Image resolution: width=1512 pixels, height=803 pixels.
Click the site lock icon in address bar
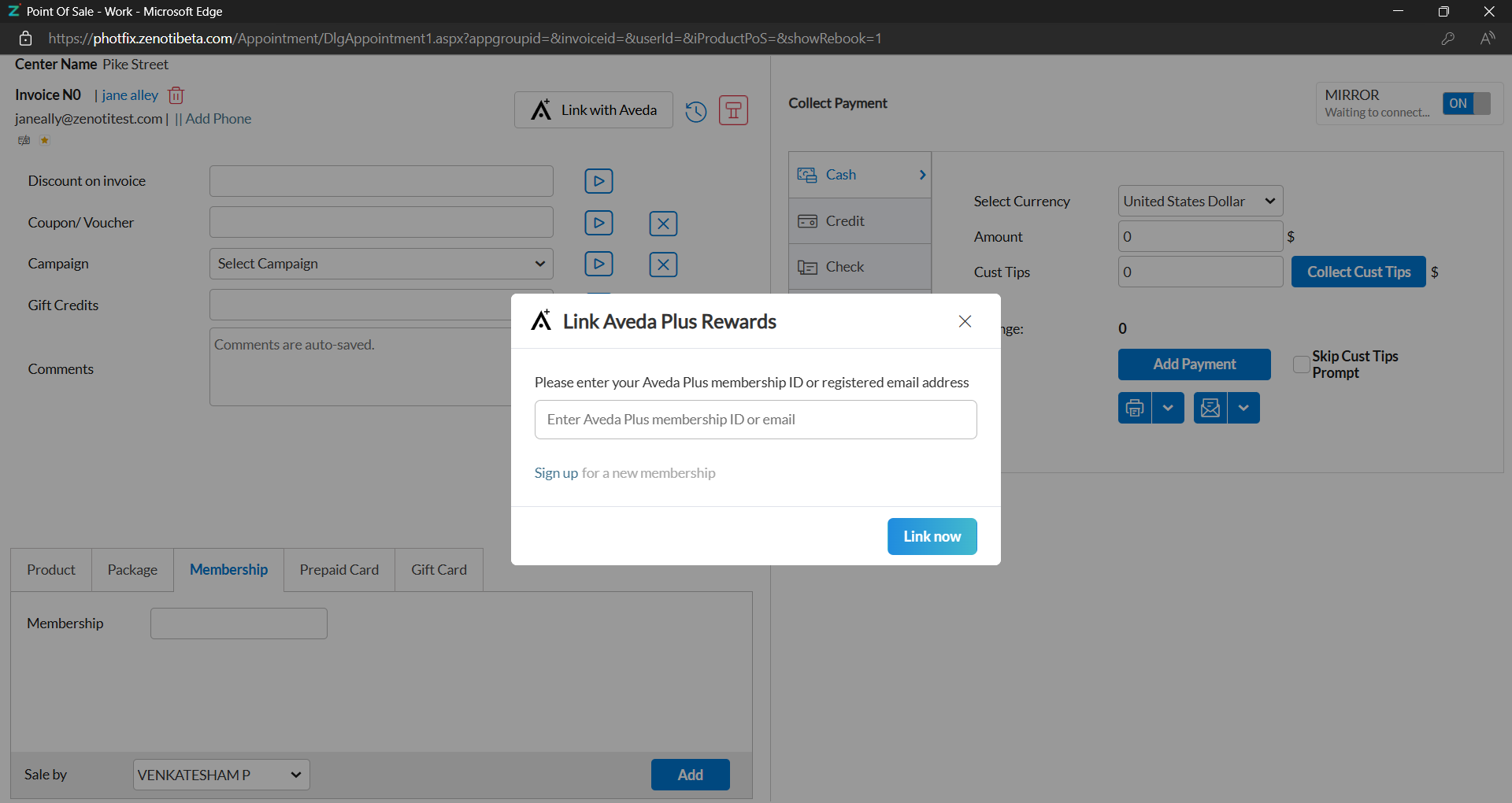coord(25,39)
